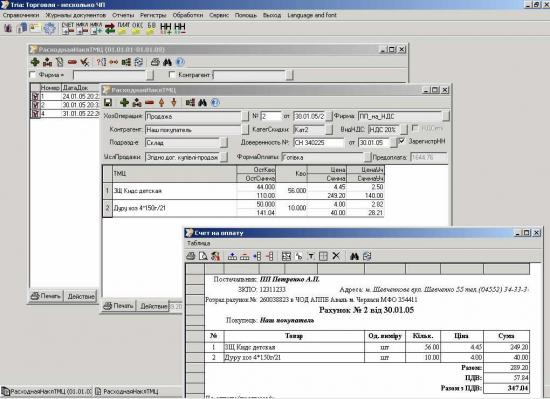
Task: Open the Регистры menu
Action: pos(153,15)
